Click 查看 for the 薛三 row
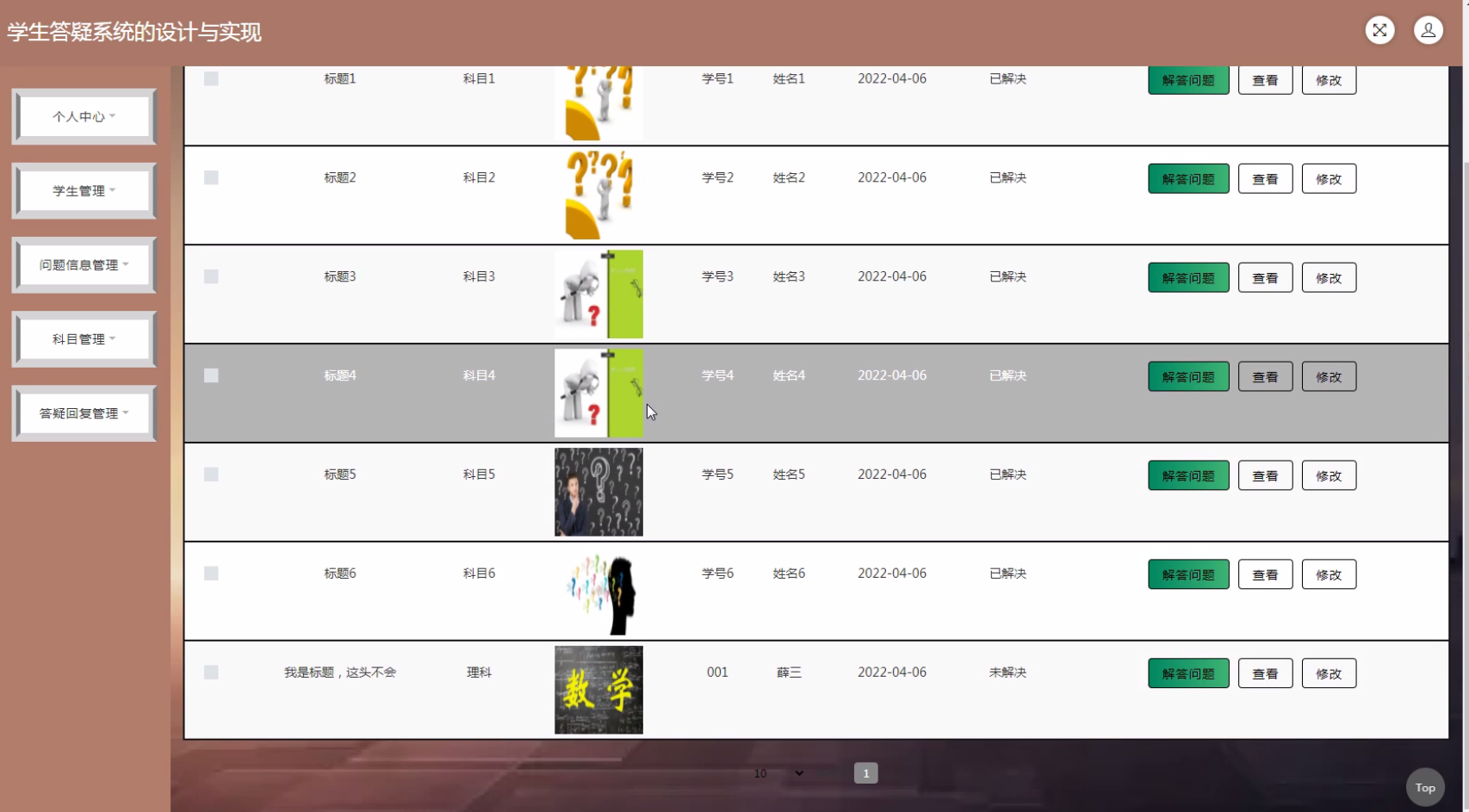The image size is (1469, 812). point(1265,673)
